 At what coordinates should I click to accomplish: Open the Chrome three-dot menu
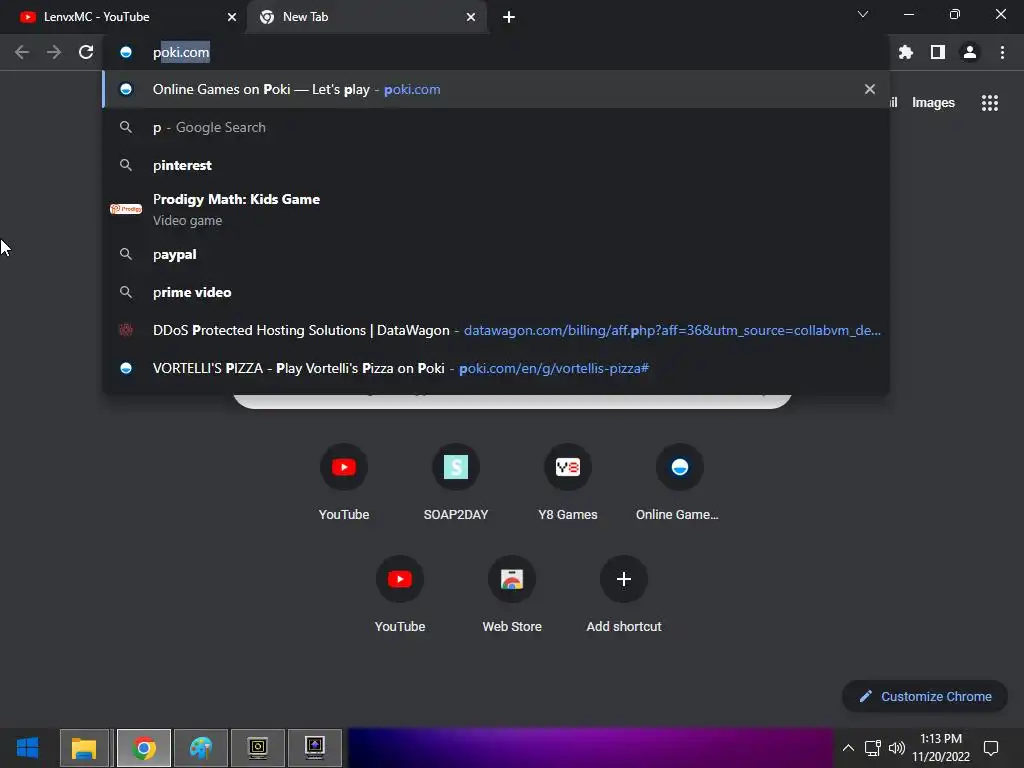tap(1002, 52)
